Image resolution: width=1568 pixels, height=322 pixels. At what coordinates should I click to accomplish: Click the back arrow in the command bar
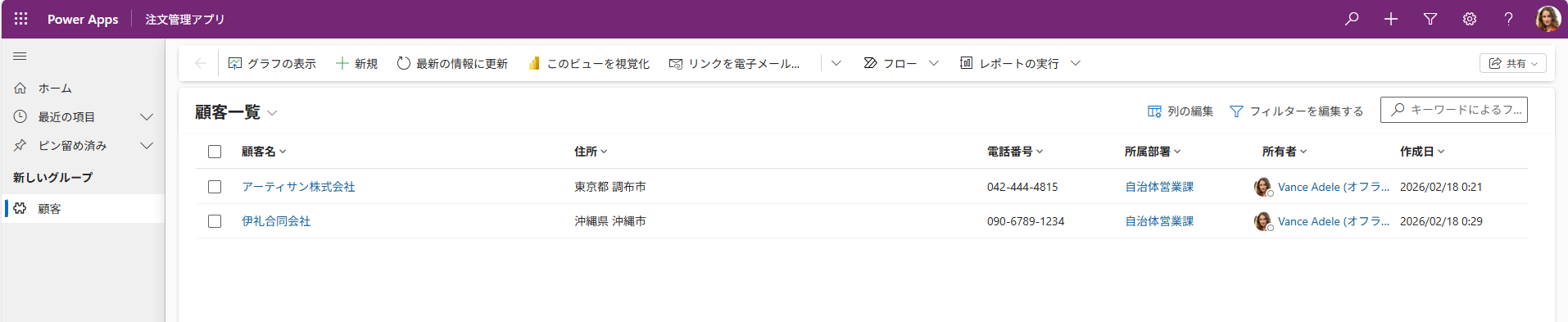tap(200, 63)
